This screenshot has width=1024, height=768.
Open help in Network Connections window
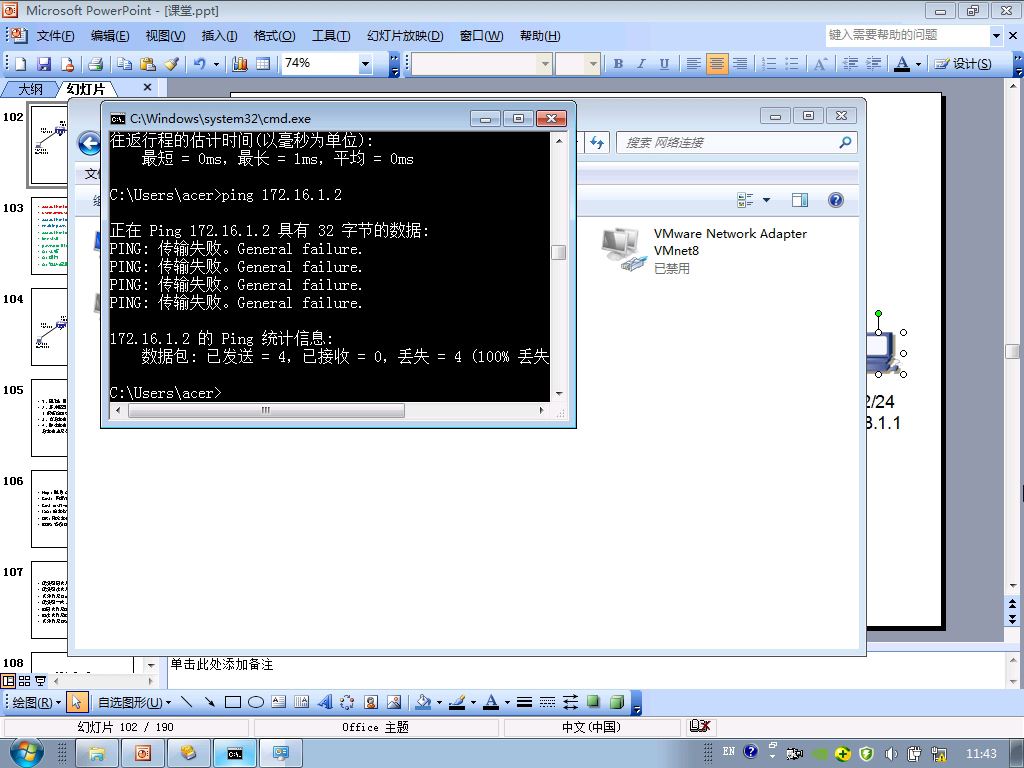[x=835, y=200]
